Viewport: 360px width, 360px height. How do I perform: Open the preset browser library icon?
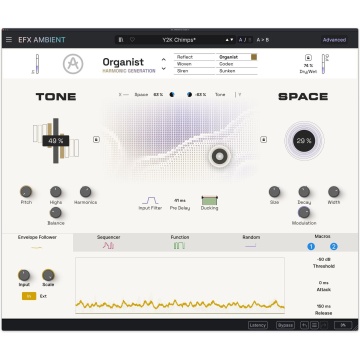(x=121, y=40)
